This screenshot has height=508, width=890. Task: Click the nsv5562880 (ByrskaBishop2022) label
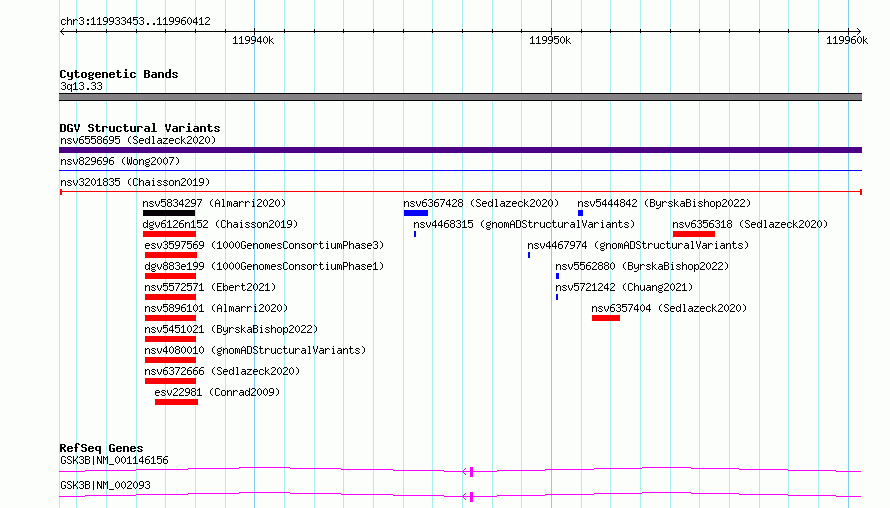pyautogui.click(x=642, y=266)
